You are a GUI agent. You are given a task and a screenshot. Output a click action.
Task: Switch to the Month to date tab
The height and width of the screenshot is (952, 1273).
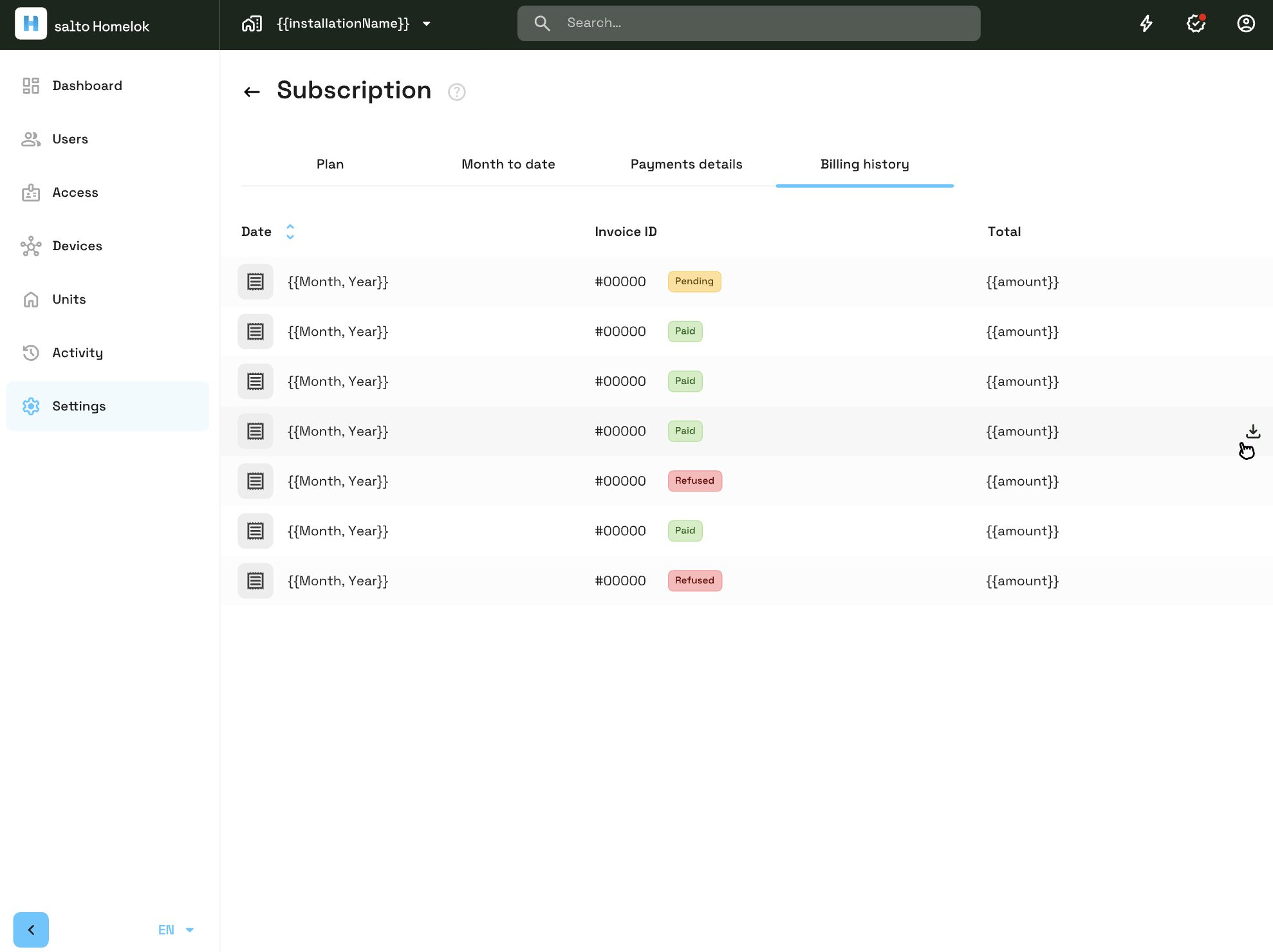(x=508, y=165)
